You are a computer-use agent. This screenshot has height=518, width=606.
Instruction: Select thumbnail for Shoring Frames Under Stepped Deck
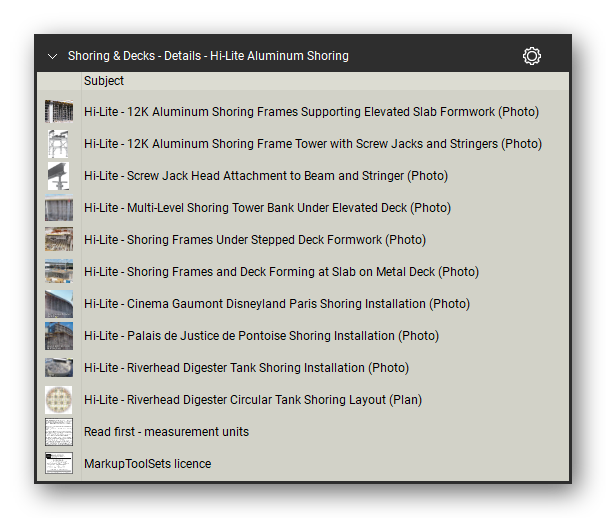(59, 240)
